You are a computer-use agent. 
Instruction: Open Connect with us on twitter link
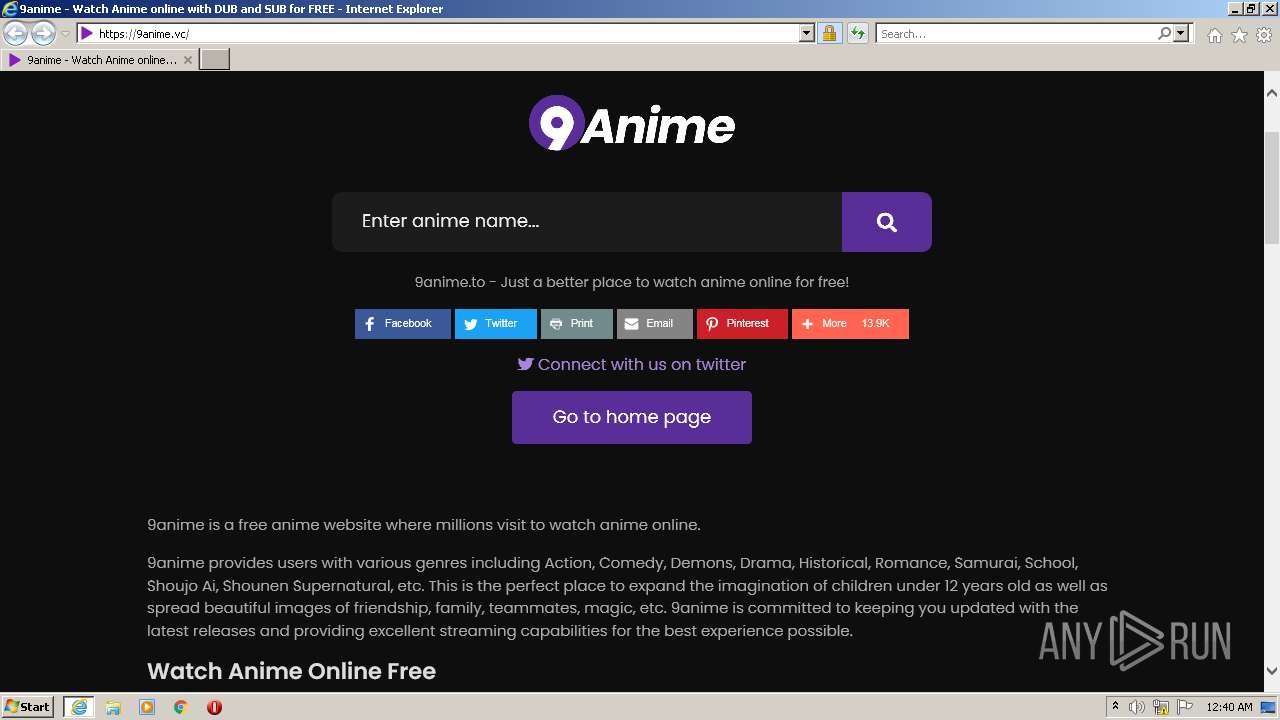click(632, 364)
